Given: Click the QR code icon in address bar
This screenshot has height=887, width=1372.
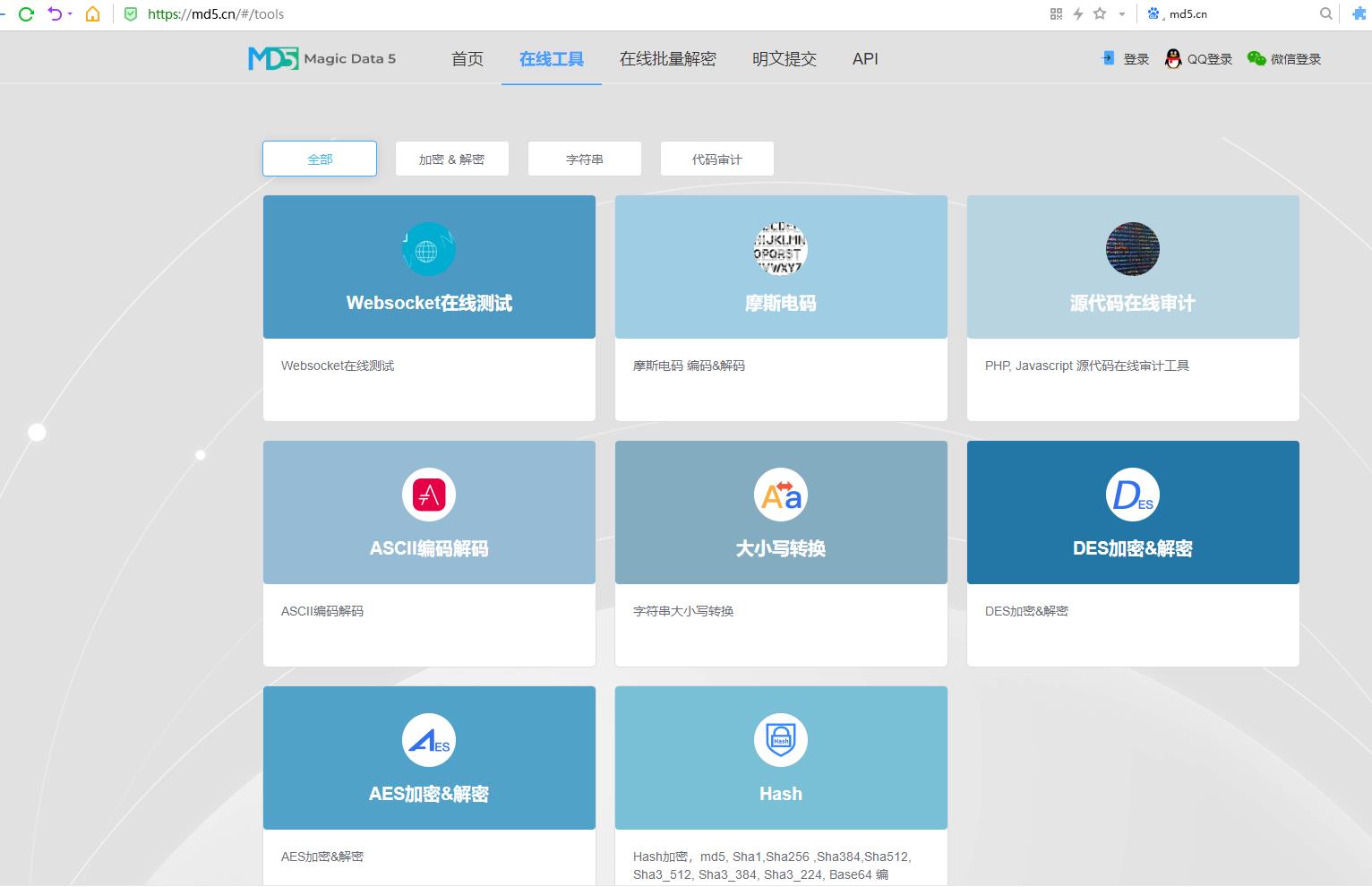Looking at the screenshot, I should (1056, 13).
